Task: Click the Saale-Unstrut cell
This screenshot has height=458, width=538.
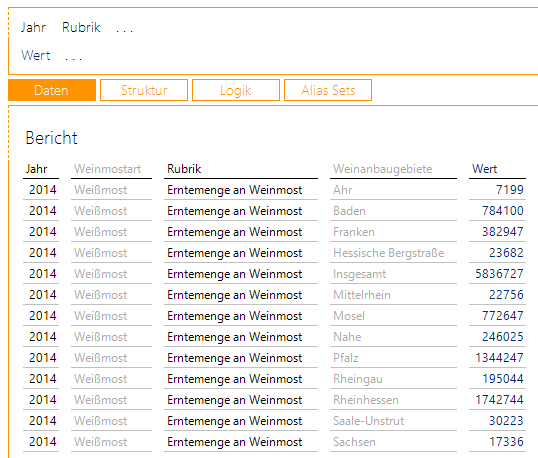Action: (x=393, y=421)
